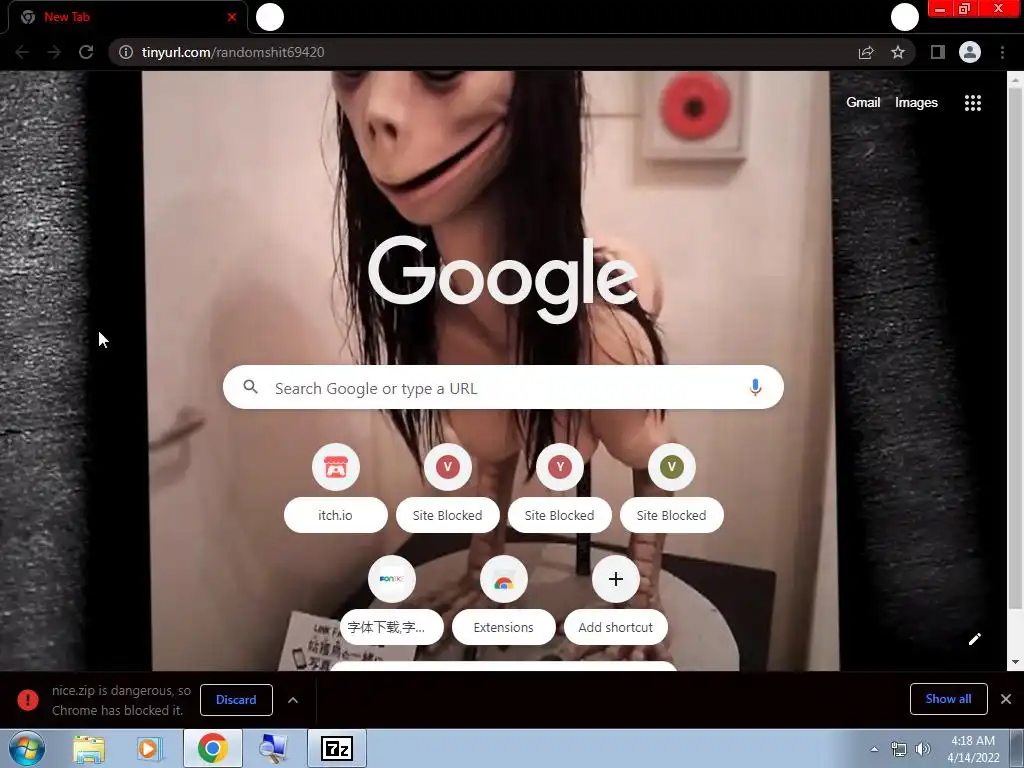The height and width of the screenshot is (768, 1024).
Task: Open the Windows Start orb
Action: tap(27, 748)
